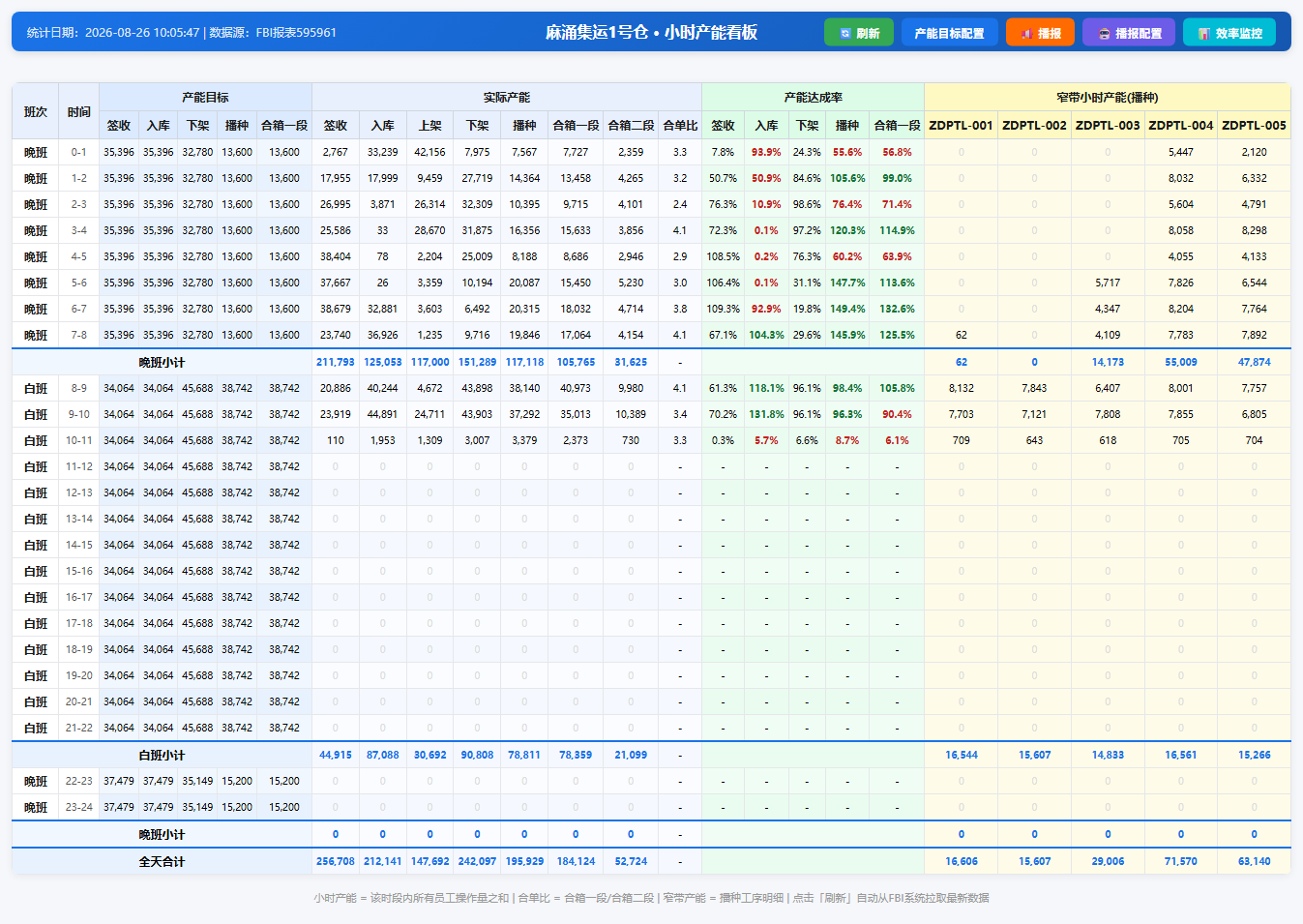Open 产能目标配置 settings
The image size is (1303, 924).
coord(950,33)
